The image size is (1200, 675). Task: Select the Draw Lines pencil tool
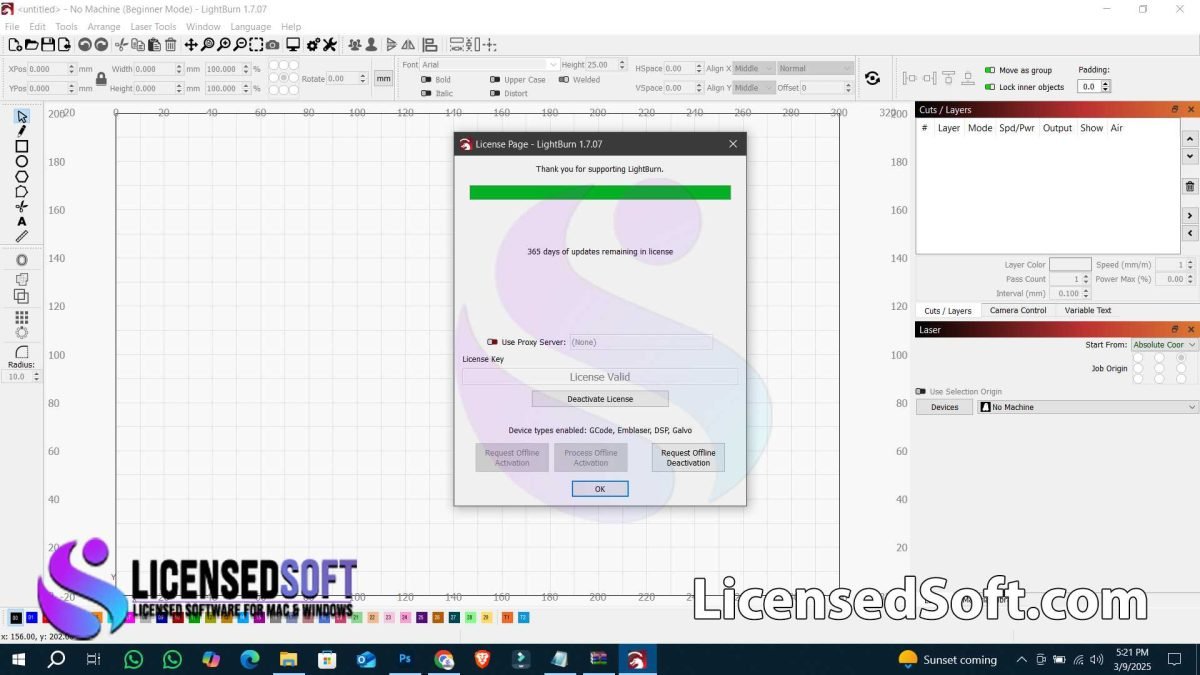[x=22, y=131]
